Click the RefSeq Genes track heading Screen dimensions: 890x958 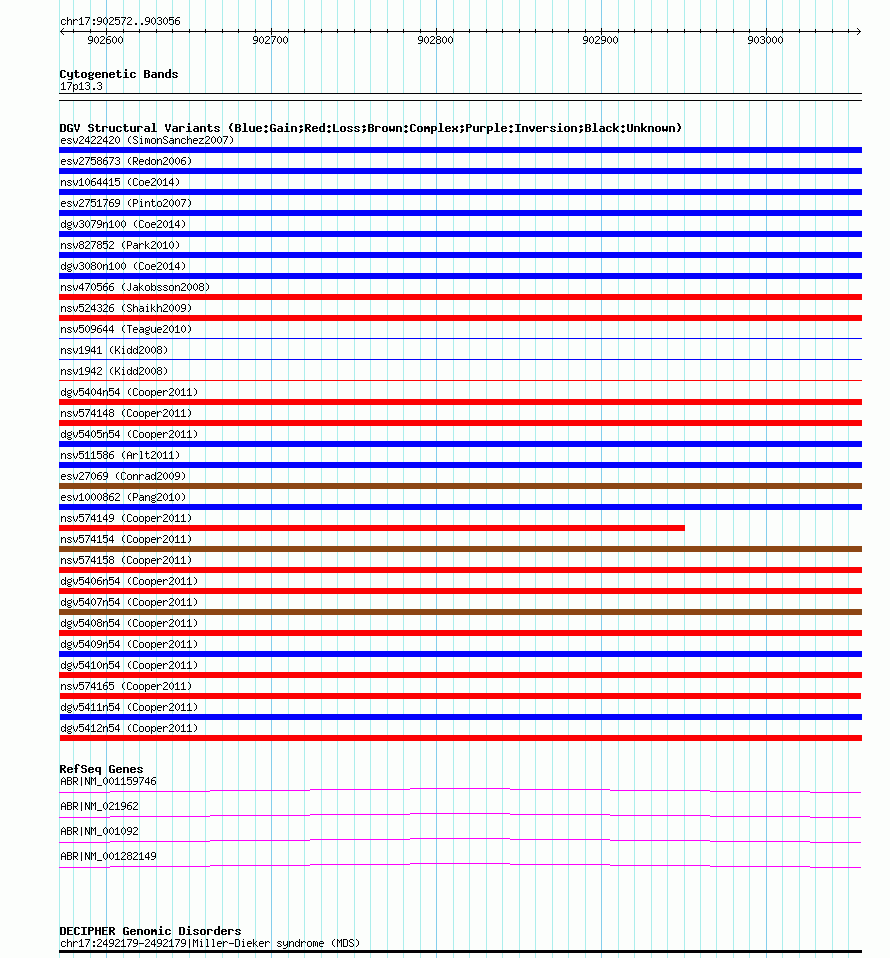tap(101, 769)
